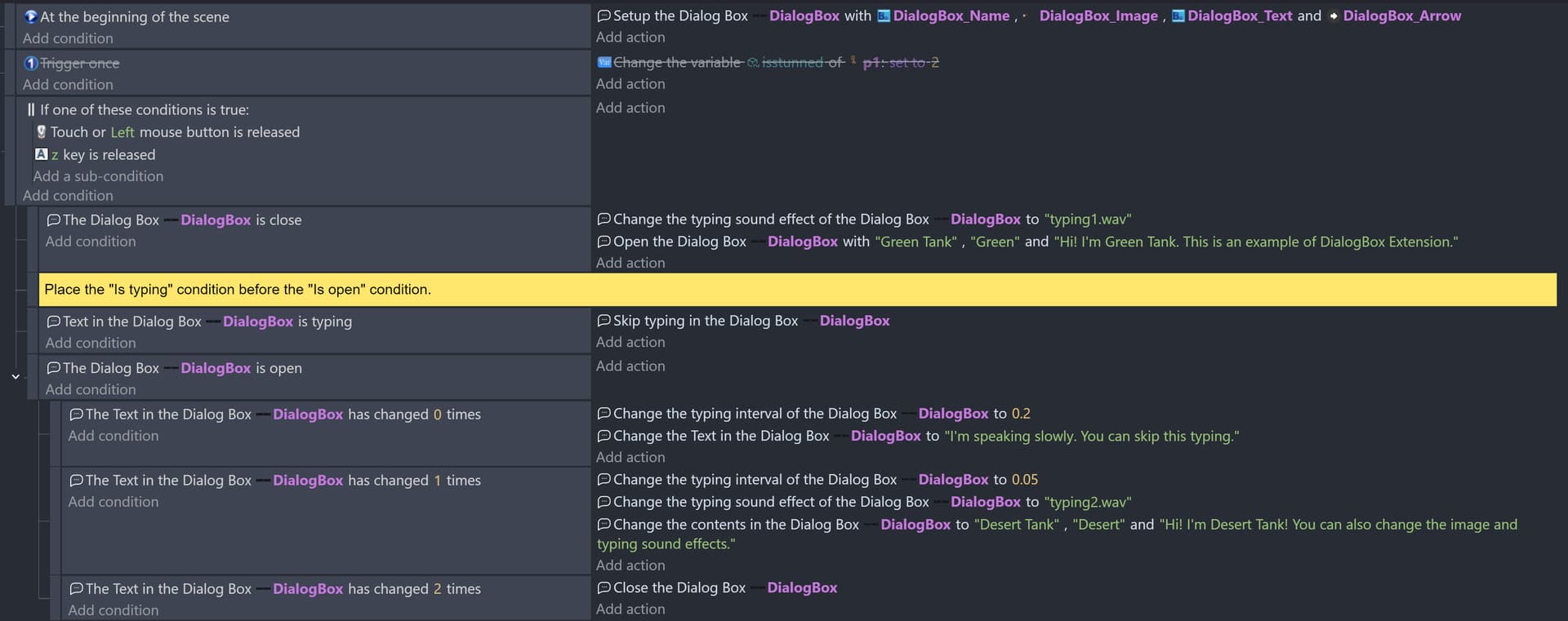Image resolution: width=1568 pixels, height=621 pixels.
Task: Click the z key released icon
Action: [x=41, y=154]
